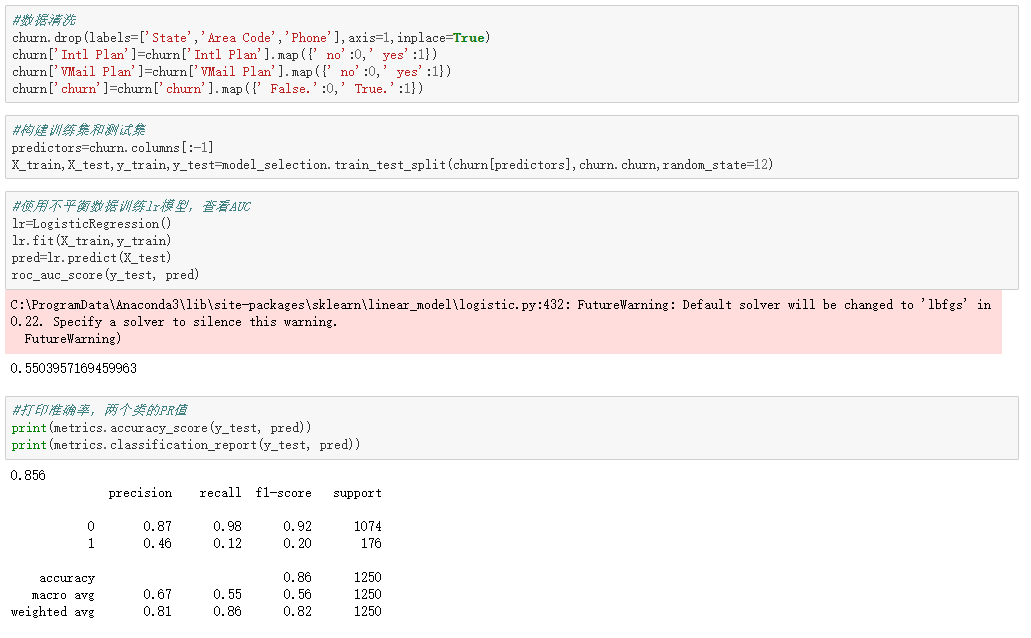Click the lr=LogisticRegression() line
This screenshot has width=1031, height=638.
(x=92, y=224)
